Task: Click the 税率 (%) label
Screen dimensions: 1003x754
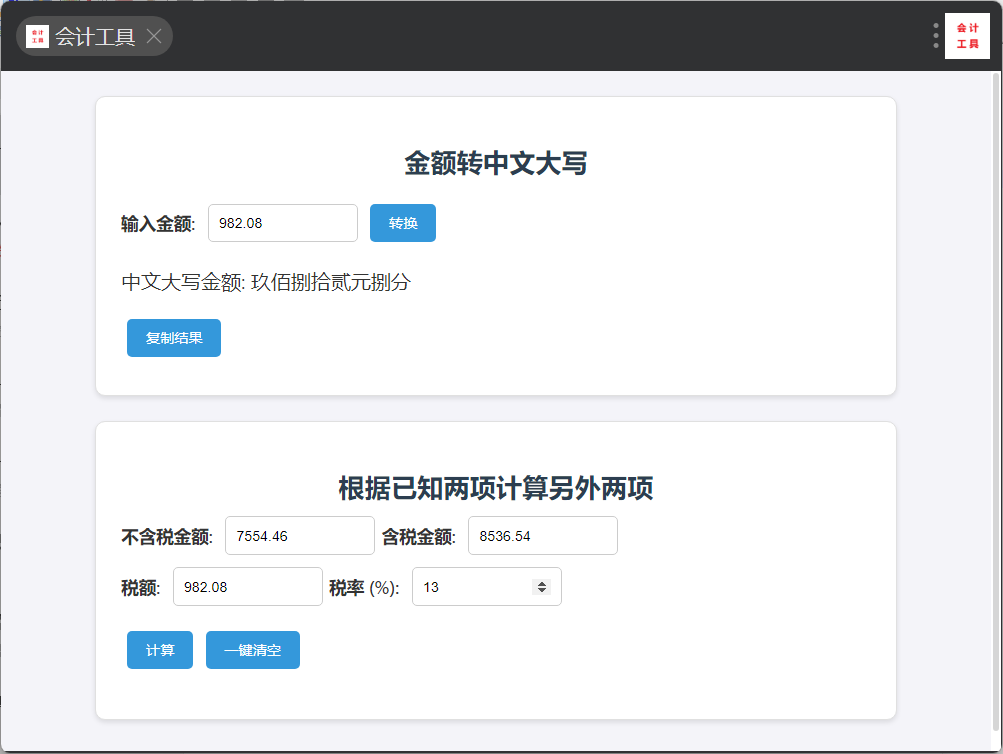Action: point(365,588)
